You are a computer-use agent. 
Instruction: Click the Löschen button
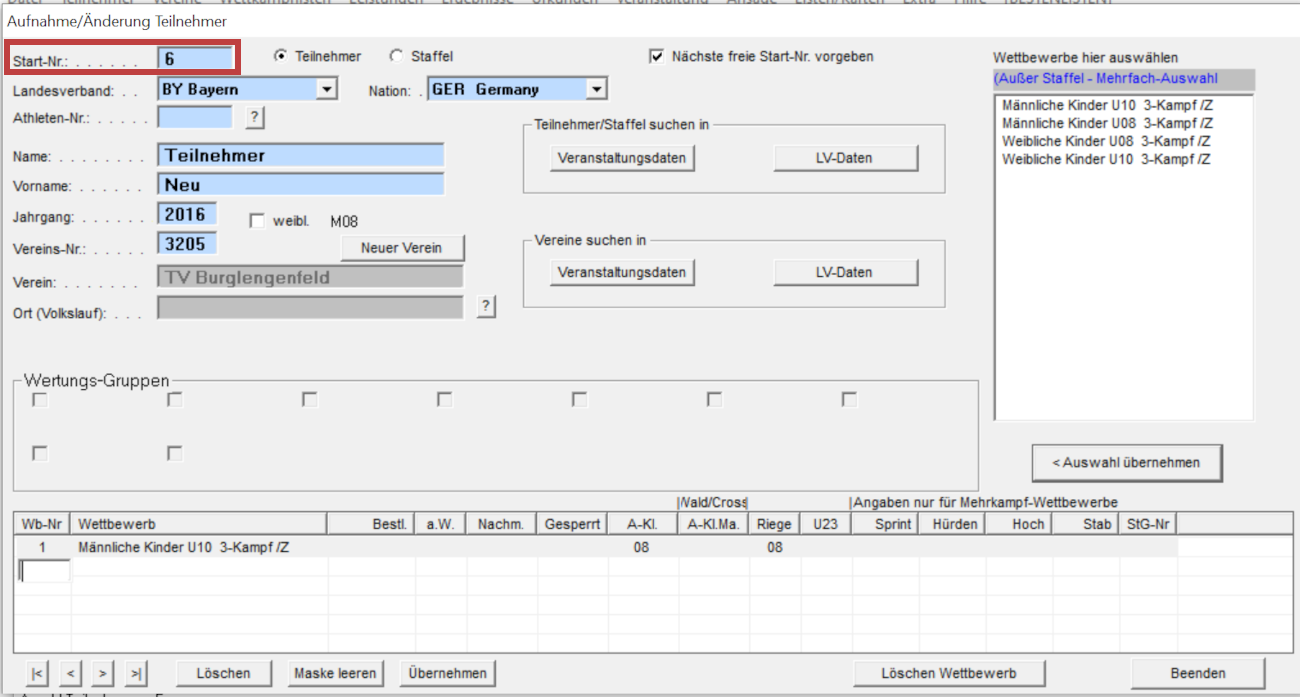click(x=223, y=673)
